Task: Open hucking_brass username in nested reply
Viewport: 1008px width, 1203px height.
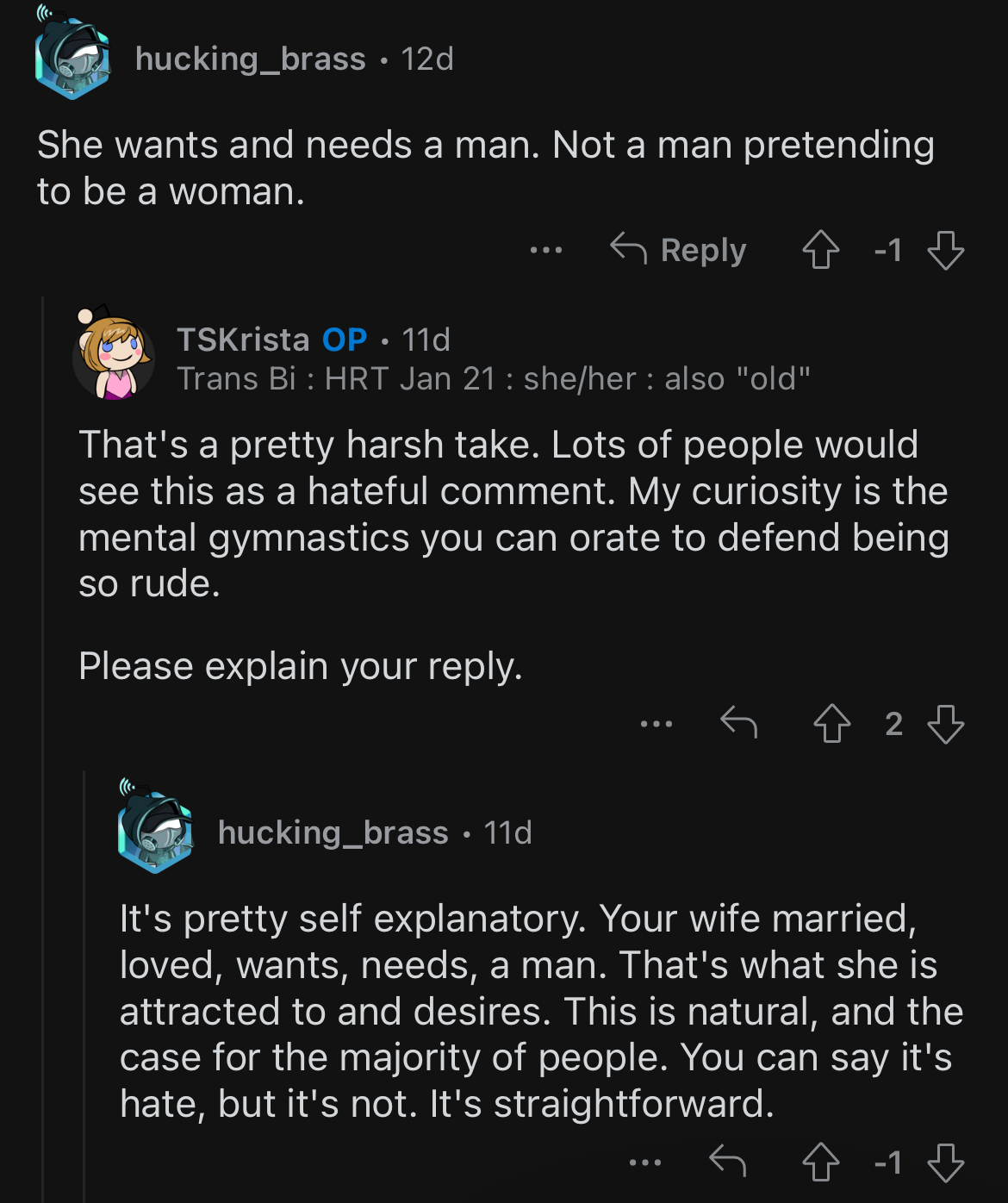Action: pyautogui.click(x=333, y=832)
